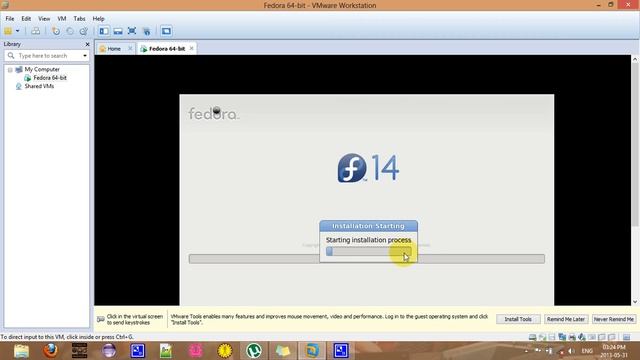Screen dimensions: 640x360
Task: Open the Help menu
Action: click(x=98, y=19)
